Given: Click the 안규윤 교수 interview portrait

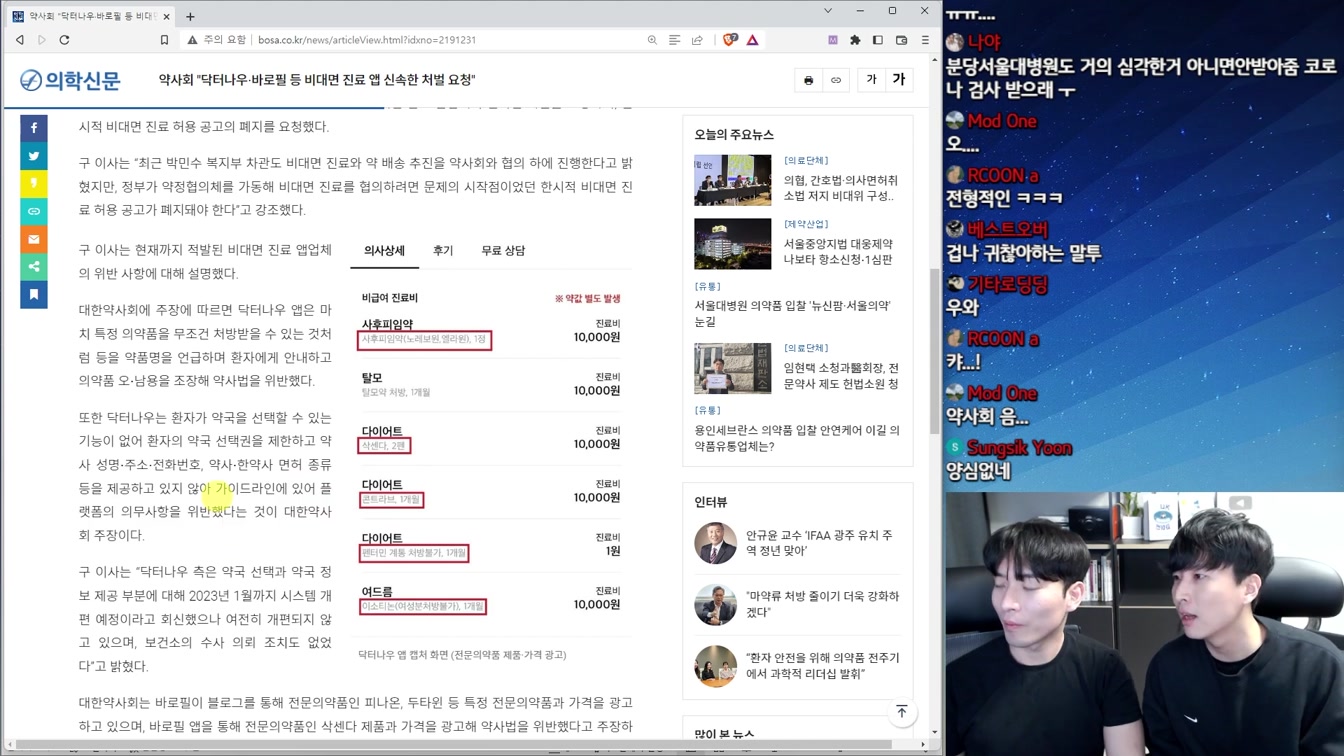Looking at the screenshot, I should point(716,543).
